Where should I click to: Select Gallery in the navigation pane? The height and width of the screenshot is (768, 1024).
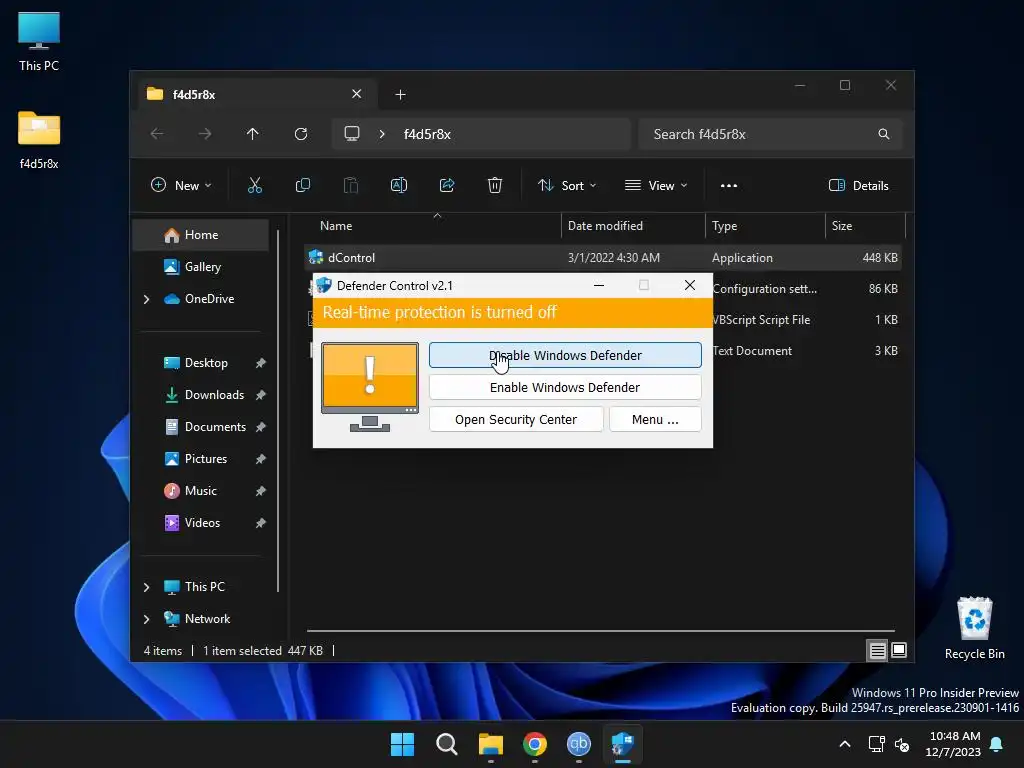(201, 266)
